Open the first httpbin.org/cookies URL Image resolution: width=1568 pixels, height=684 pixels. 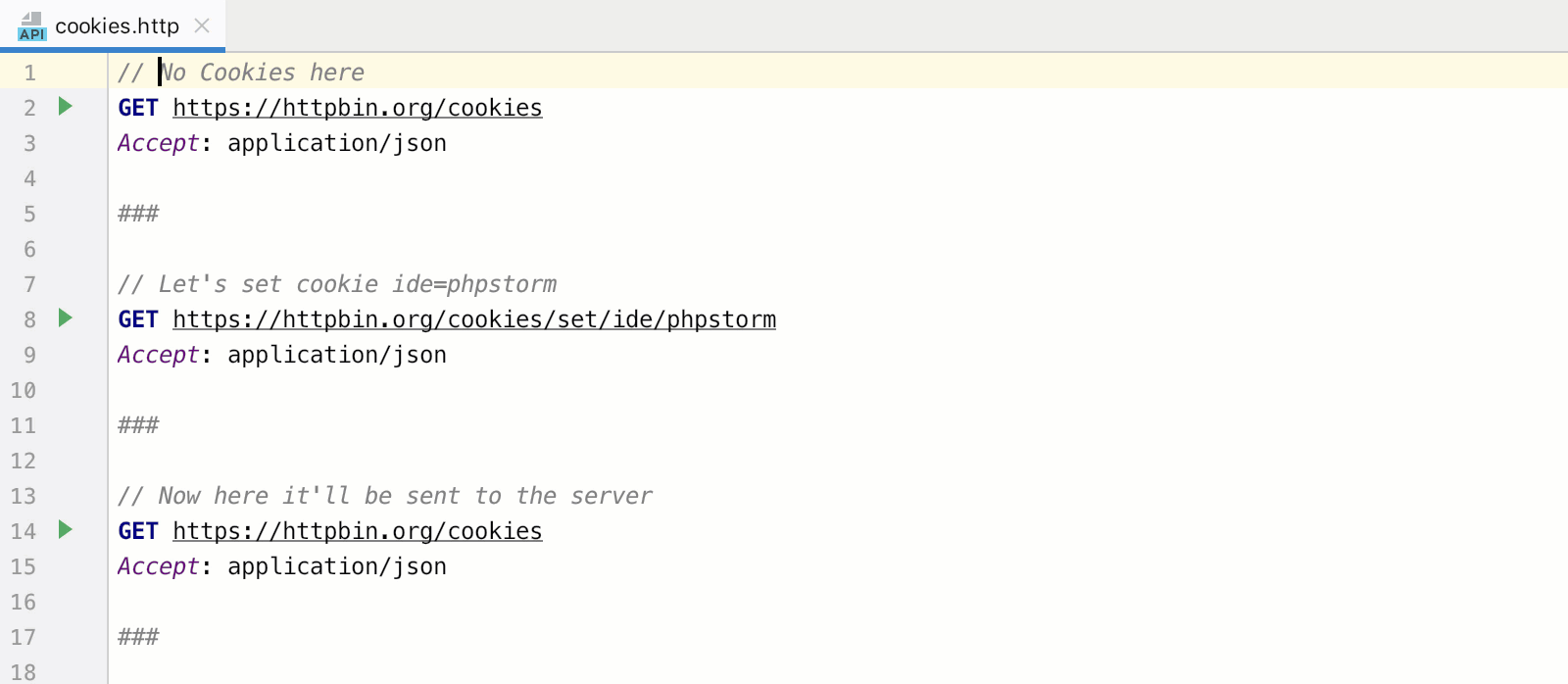[x=357, y=108]
